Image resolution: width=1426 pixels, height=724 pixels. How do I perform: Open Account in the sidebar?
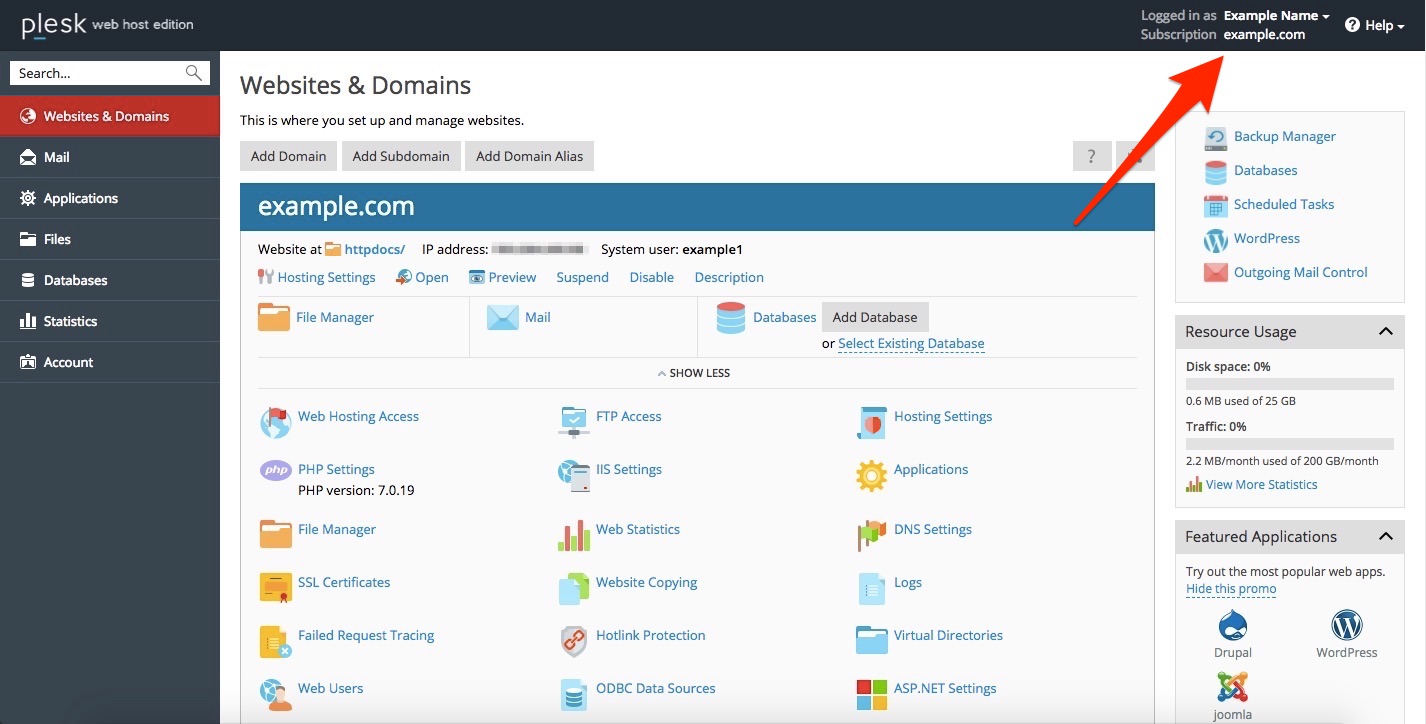(x=110, y=362)
